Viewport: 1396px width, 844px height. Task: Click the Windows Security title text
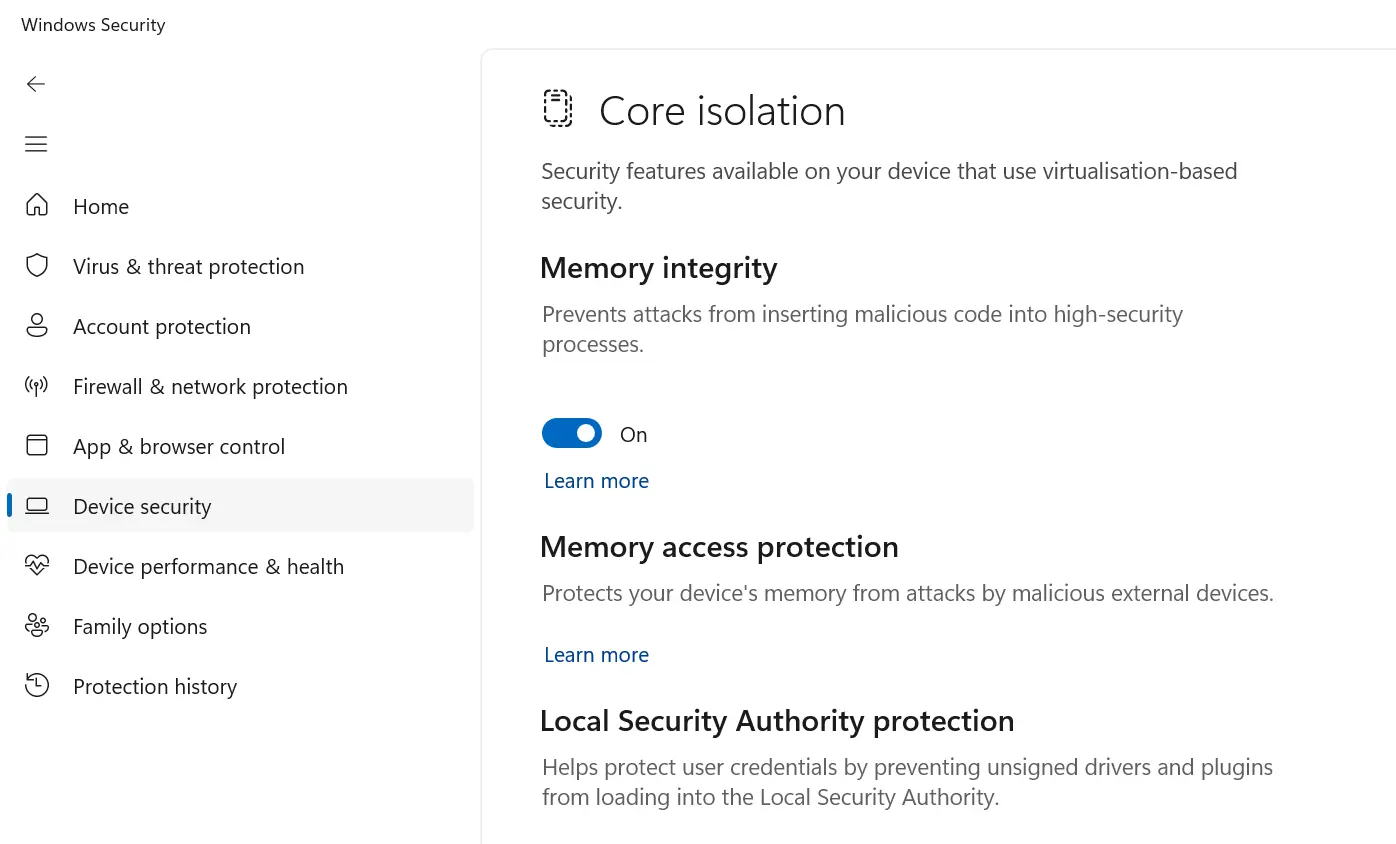(x=92, y=24)
